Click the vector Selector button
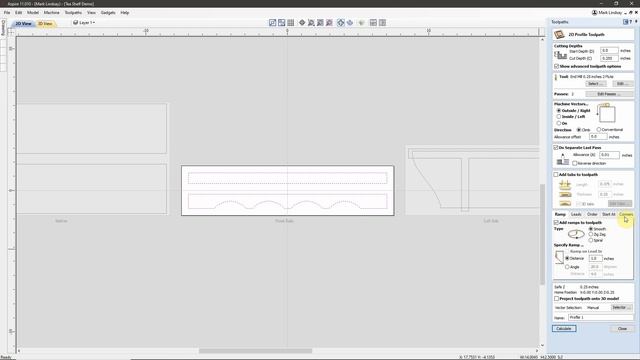This screenshot has height=360, width=640. coord(622,308)
